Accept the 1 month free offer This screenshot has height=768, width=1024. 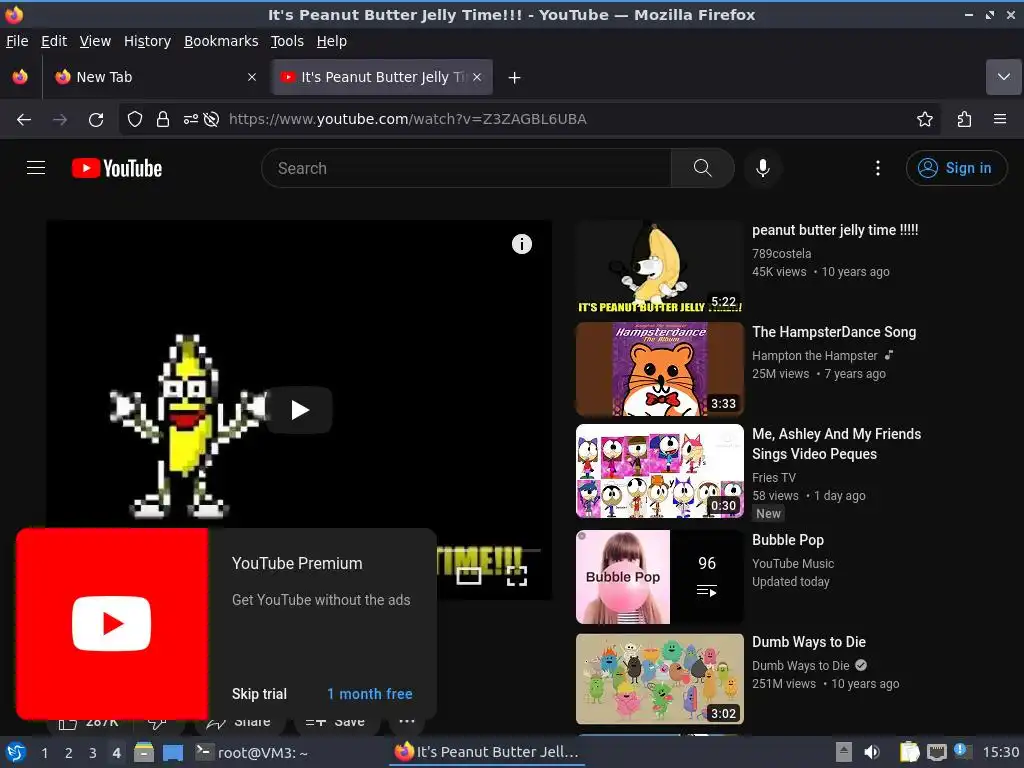pyautogui.click(x=370, y=694)
